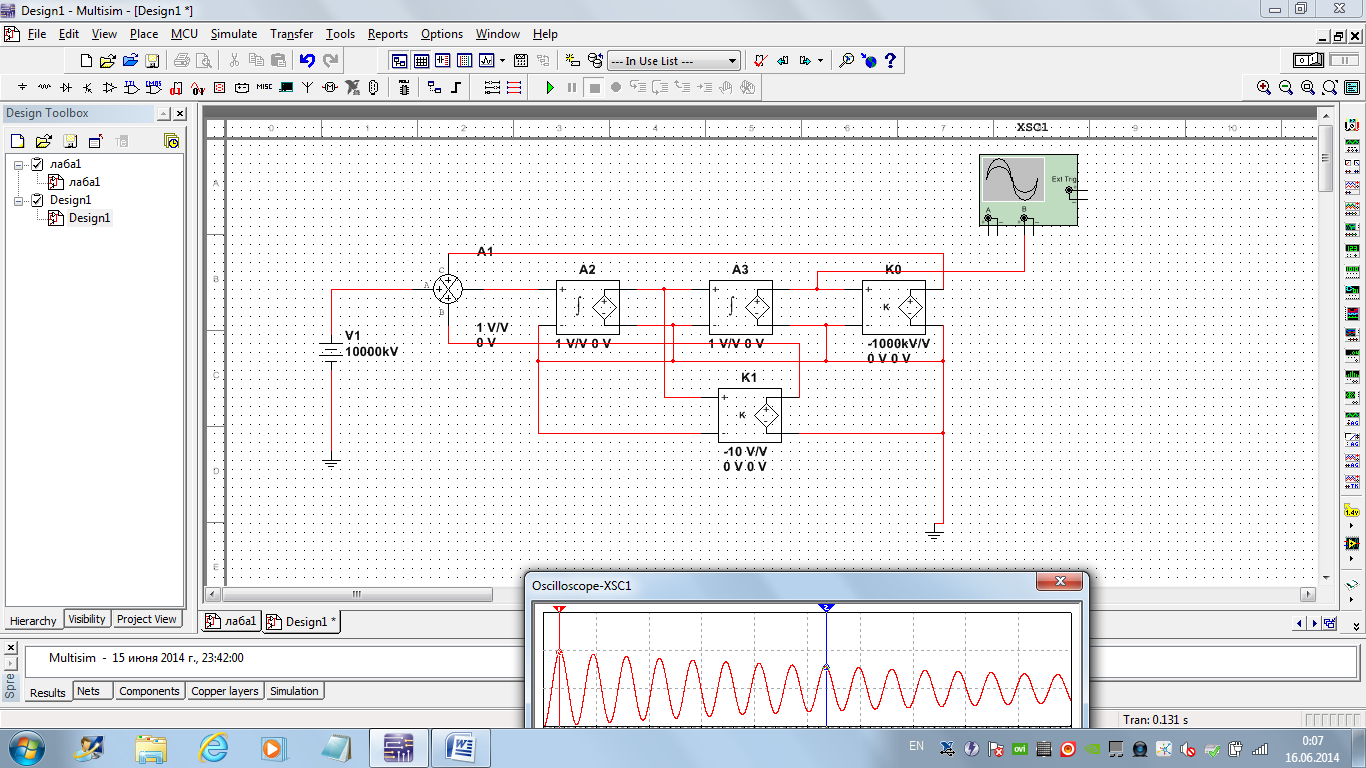Toggle the лаба1 project checkbox

click(37, 164)
